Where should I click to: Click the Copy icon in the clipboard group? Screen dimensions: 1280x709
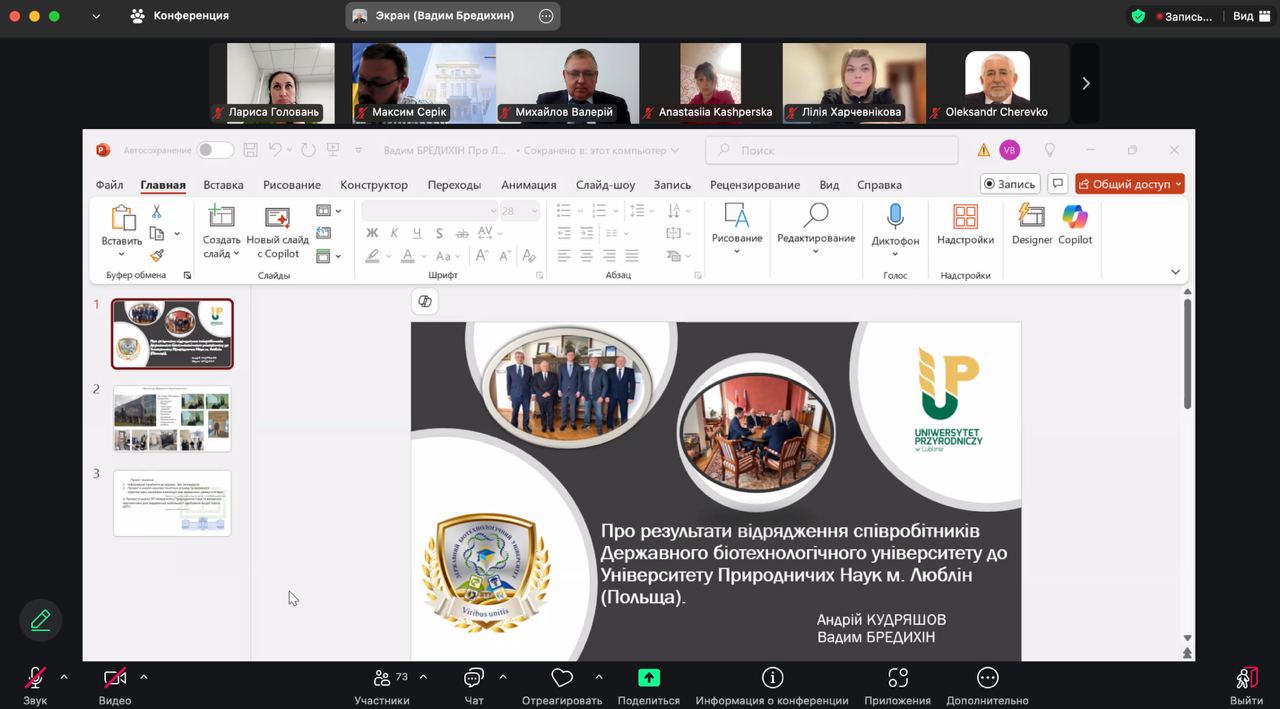pyautogui.click(x=157, y=234)
